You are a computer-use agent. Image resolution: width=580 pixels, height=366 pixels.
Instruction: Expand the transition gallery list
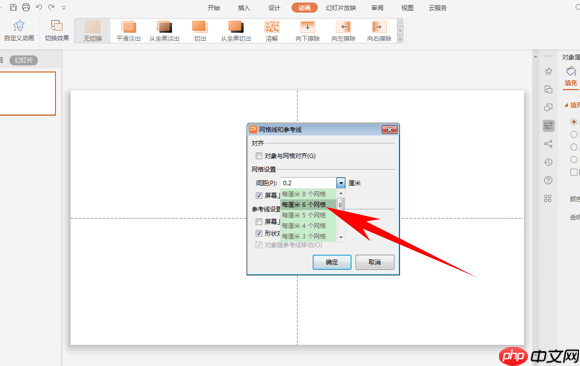400,39
